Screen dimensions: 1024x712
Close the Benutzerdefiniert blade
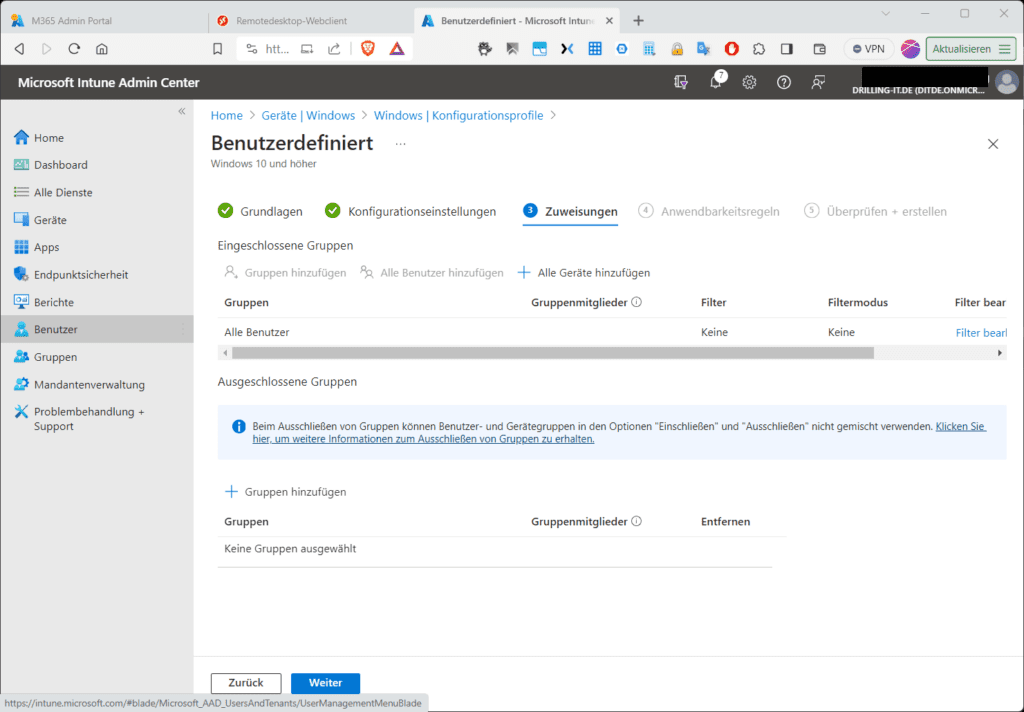(993, 144)
